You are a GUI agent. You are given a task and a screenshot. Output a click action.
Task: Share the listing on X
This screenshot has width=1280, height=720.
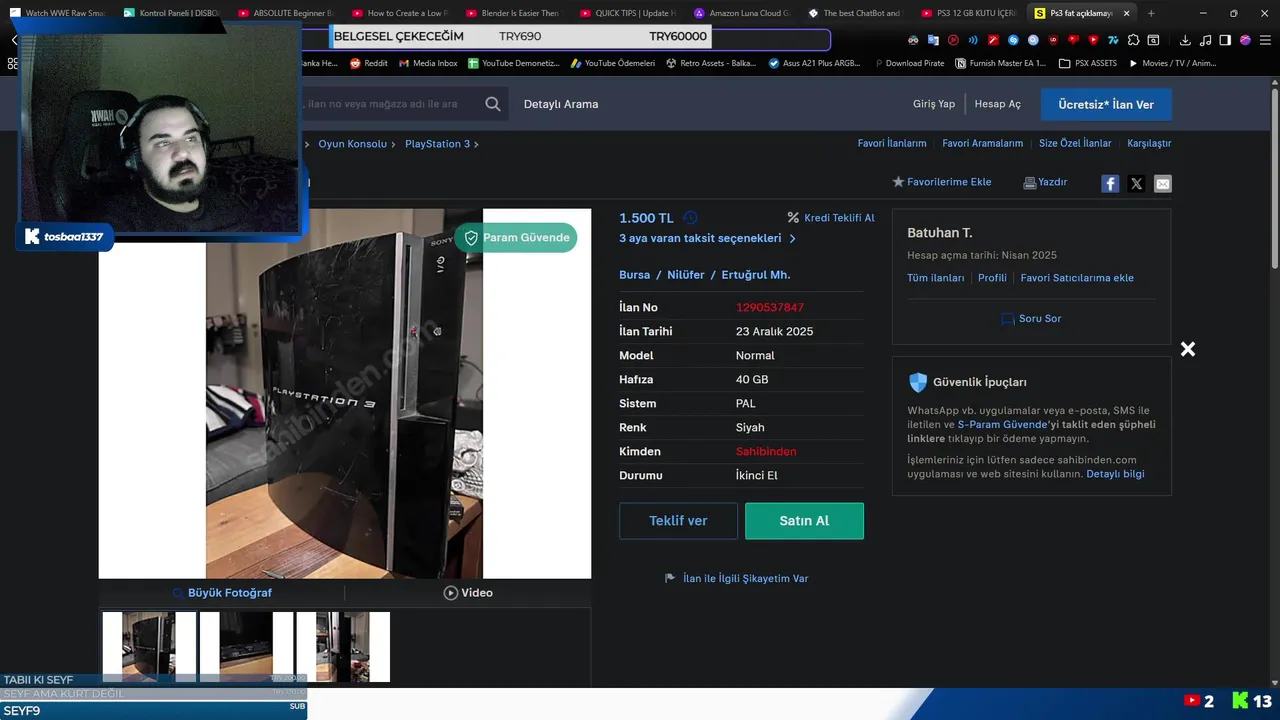pyautogui.click(x=1136, y=183)
